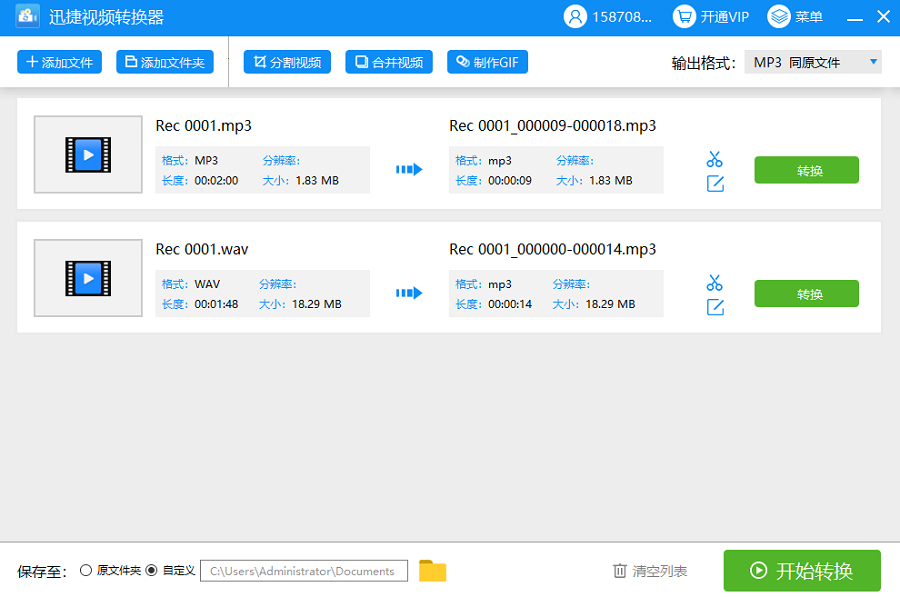Screen dimensions: 900x597
Task: Click output name Rec 0001_000000-000014.mp3
Action: pos(552,249)
